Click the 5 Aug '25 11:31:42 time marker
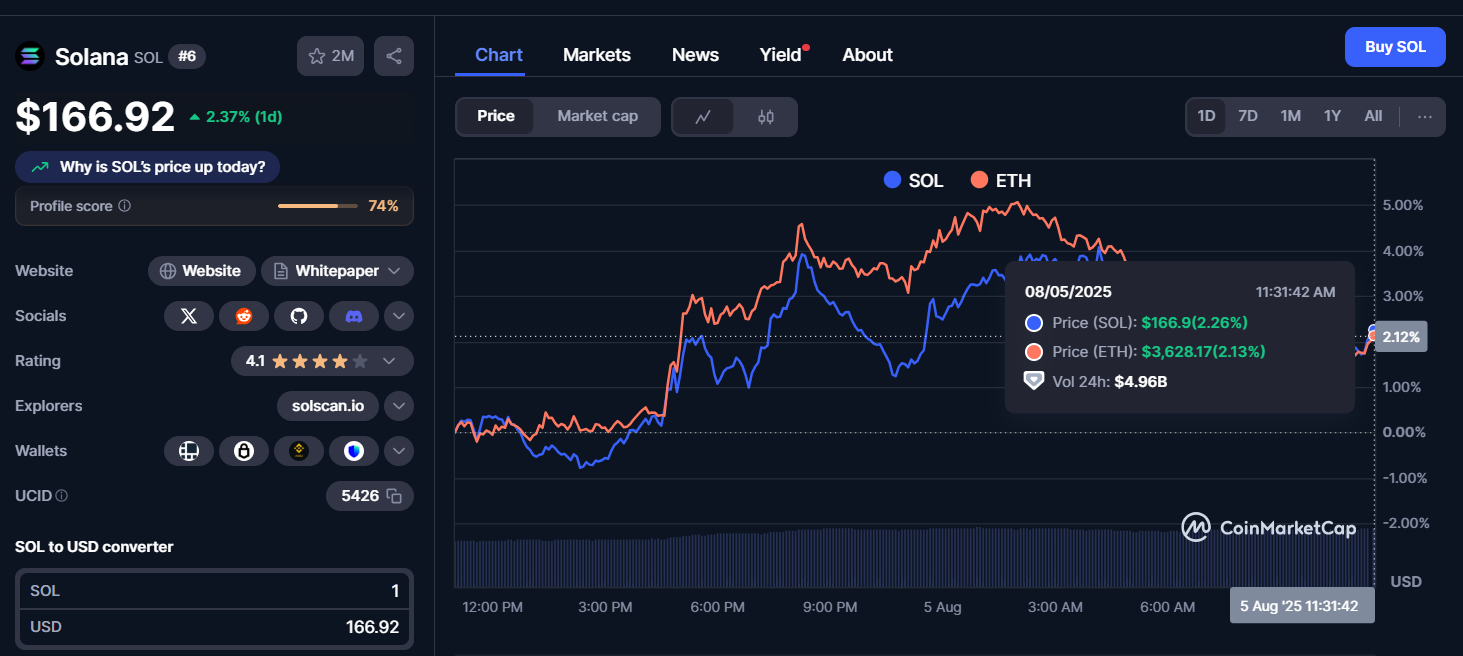This screenshot has width=1463, height=656. pos(1302,606)
